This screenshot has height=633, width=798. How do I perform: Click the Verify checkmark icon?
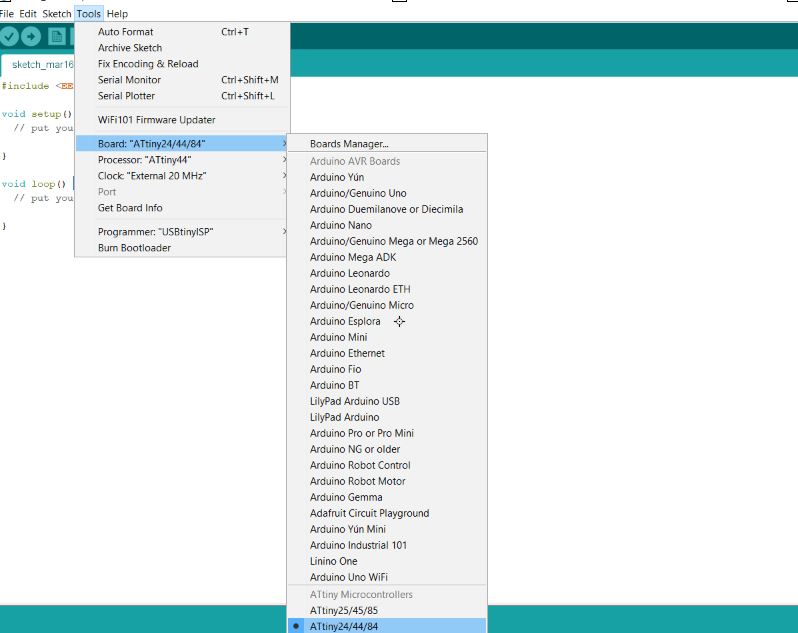click(9, 36)
